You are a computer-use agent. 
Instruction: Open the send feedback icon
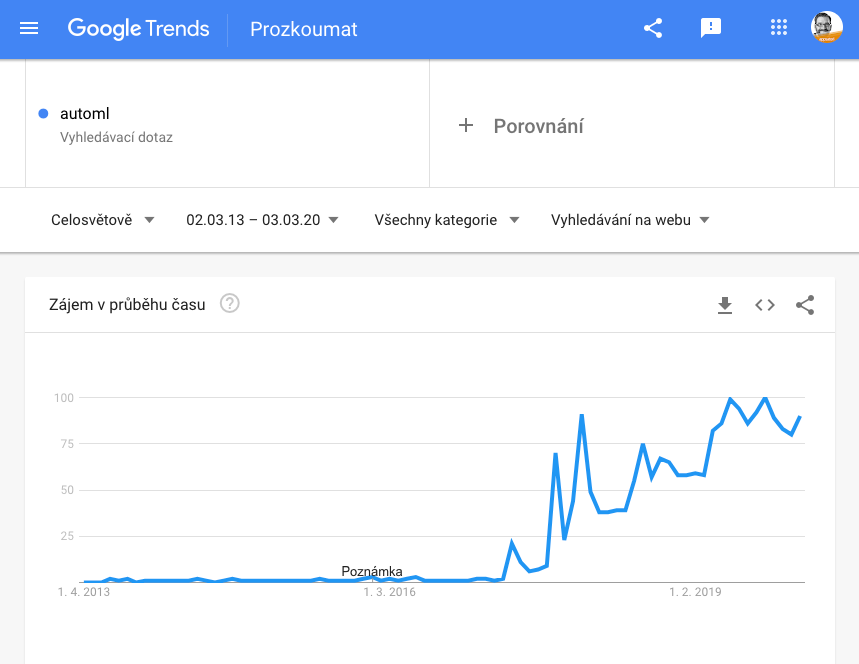tap(711, 28)
